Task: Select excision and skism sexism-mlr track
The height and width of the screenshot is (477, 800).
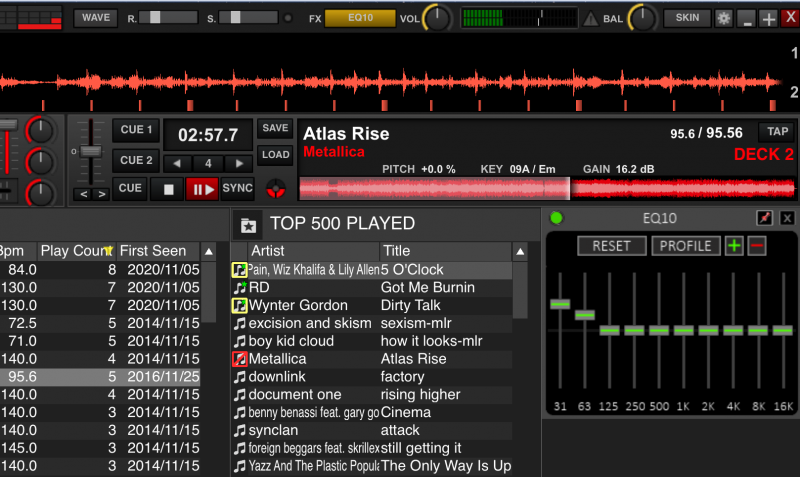Action: pyautogui.click(x=371, y=323)
